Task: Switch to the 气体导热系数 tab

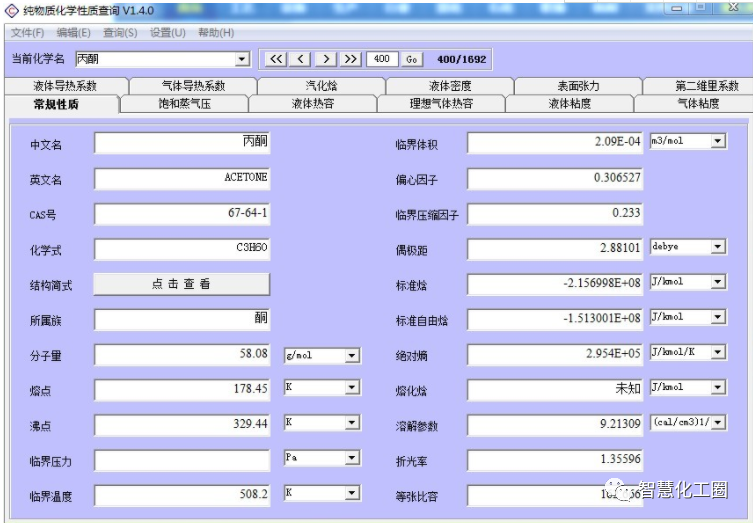Action: [x=194, y=86]
